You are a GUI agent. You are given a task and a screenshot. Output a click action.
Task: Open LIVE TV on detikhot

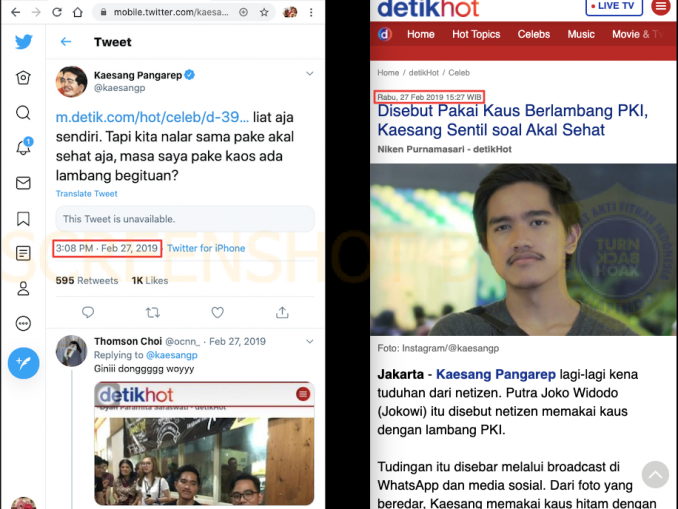pos(614,6)
